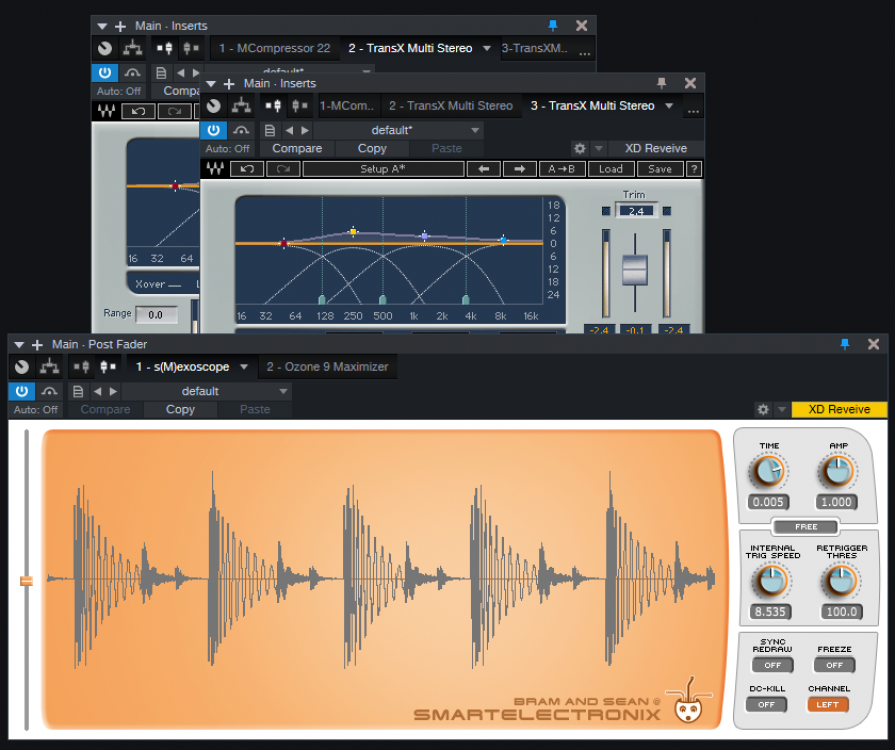Viewport: 895px width, 750px height.
Task: Click the right arrow button left of A→B
Action: coord(519,169)
